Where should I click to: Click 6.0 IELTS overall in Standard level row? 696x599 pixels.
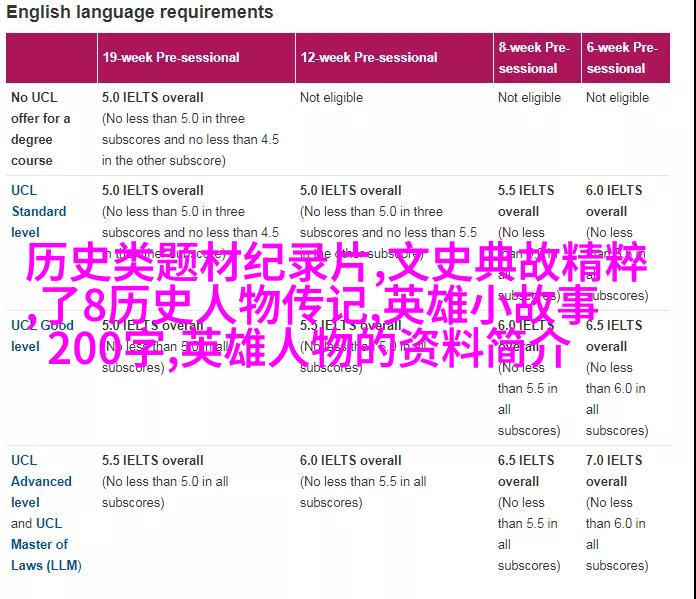[614, 201]
